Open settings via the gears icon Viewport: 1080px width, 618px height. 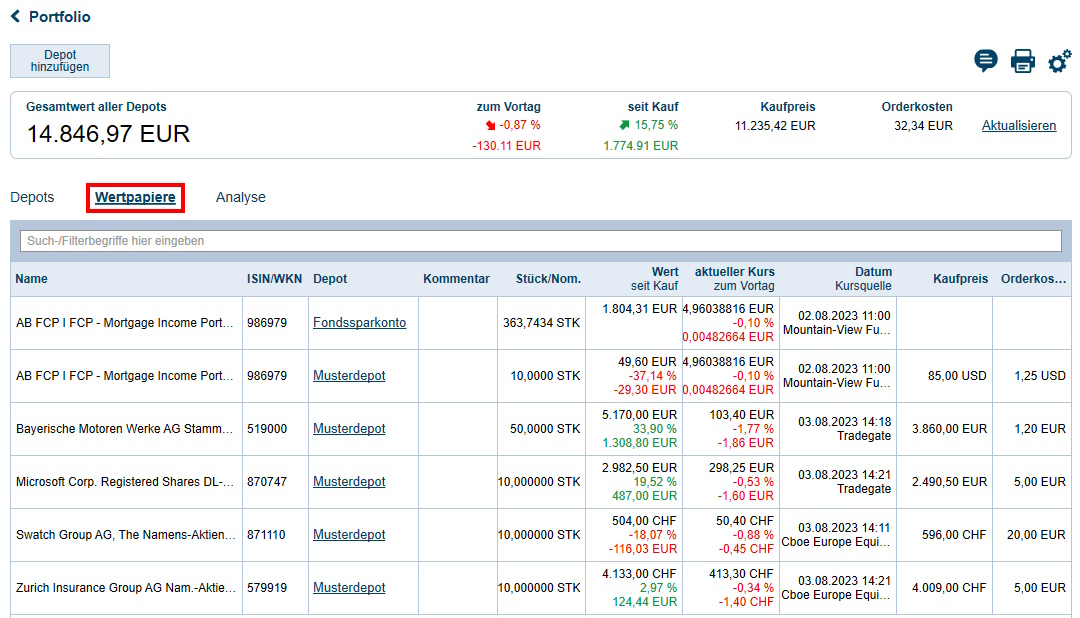pos(1059,62)
